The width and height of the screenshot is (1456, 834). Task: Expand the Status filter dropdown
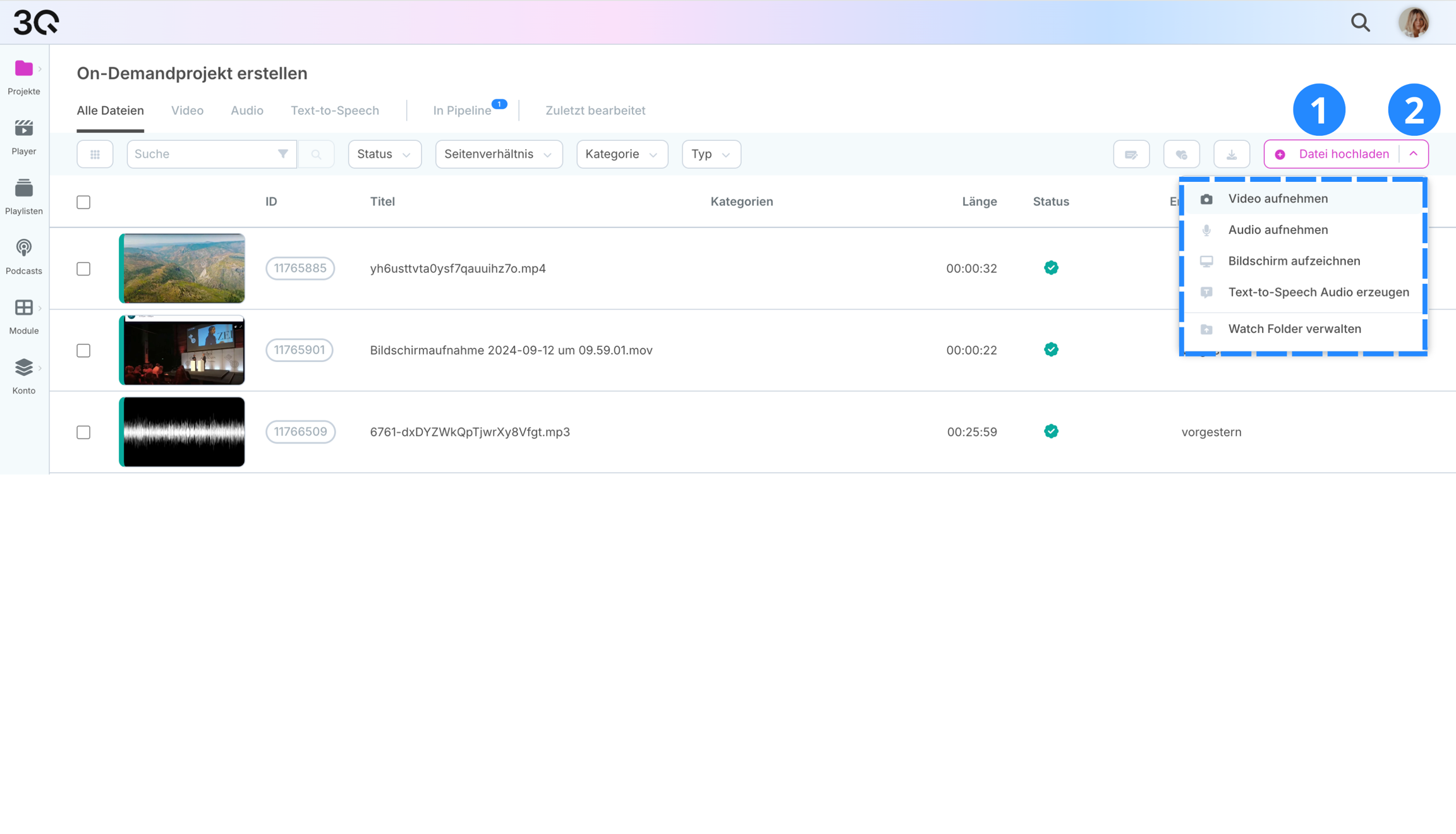pyautogui.click(x=384, y=154)
